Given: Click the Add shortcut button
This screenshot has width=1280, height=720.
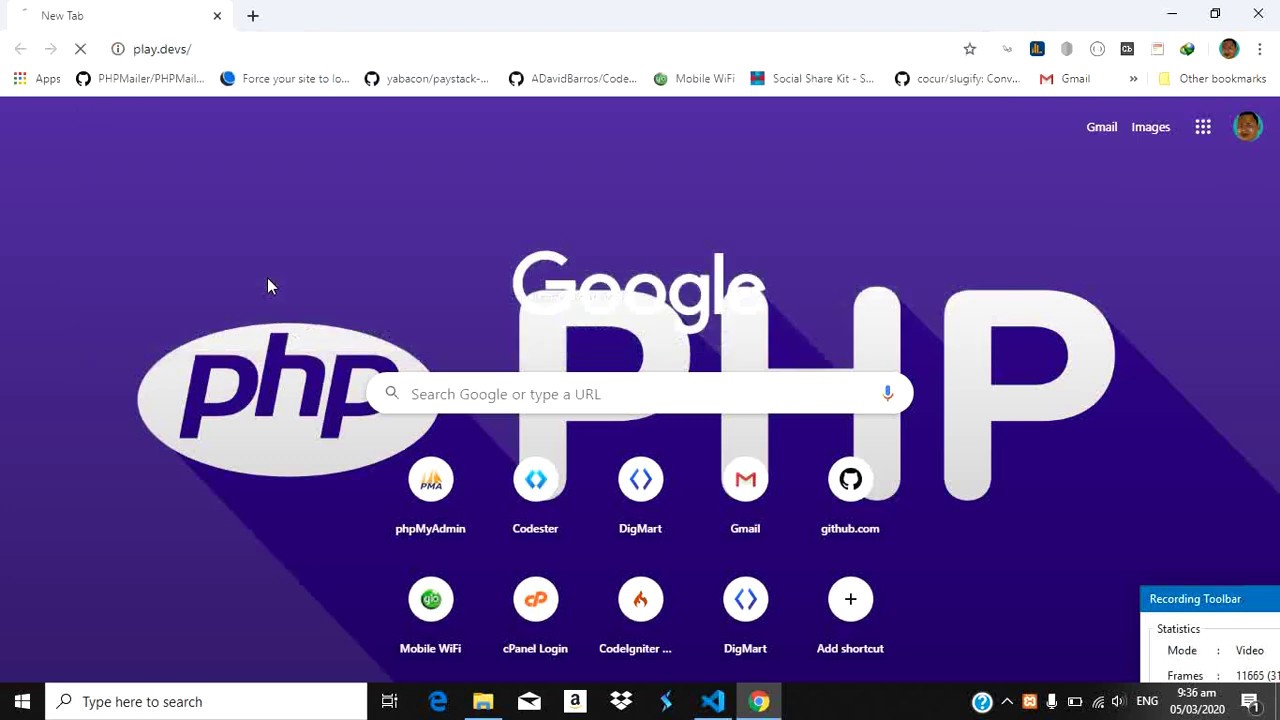Looking at the screenshot, I should coord(850,617).
